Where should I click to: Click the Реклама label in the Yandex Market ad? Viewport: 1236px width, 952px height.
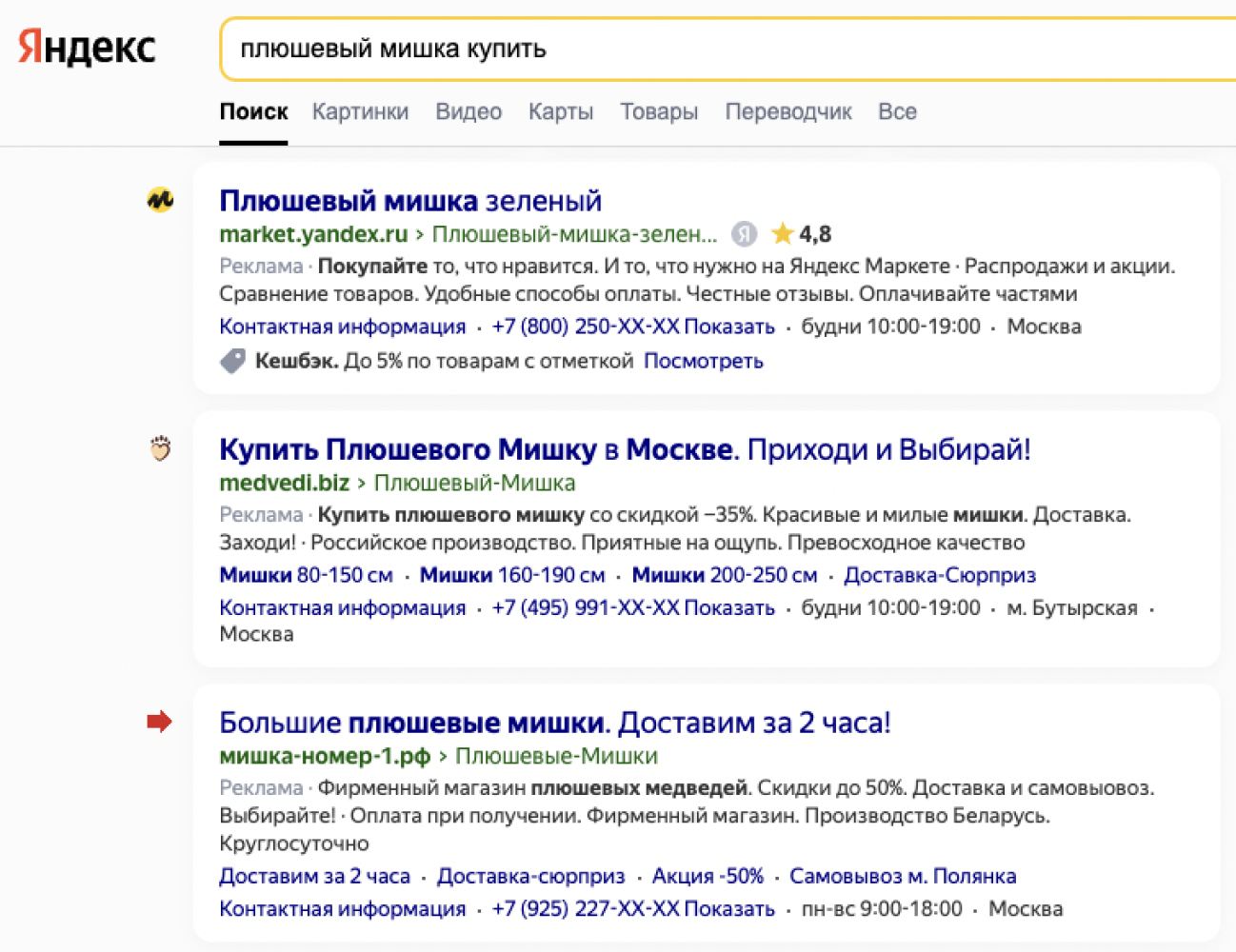261,266
